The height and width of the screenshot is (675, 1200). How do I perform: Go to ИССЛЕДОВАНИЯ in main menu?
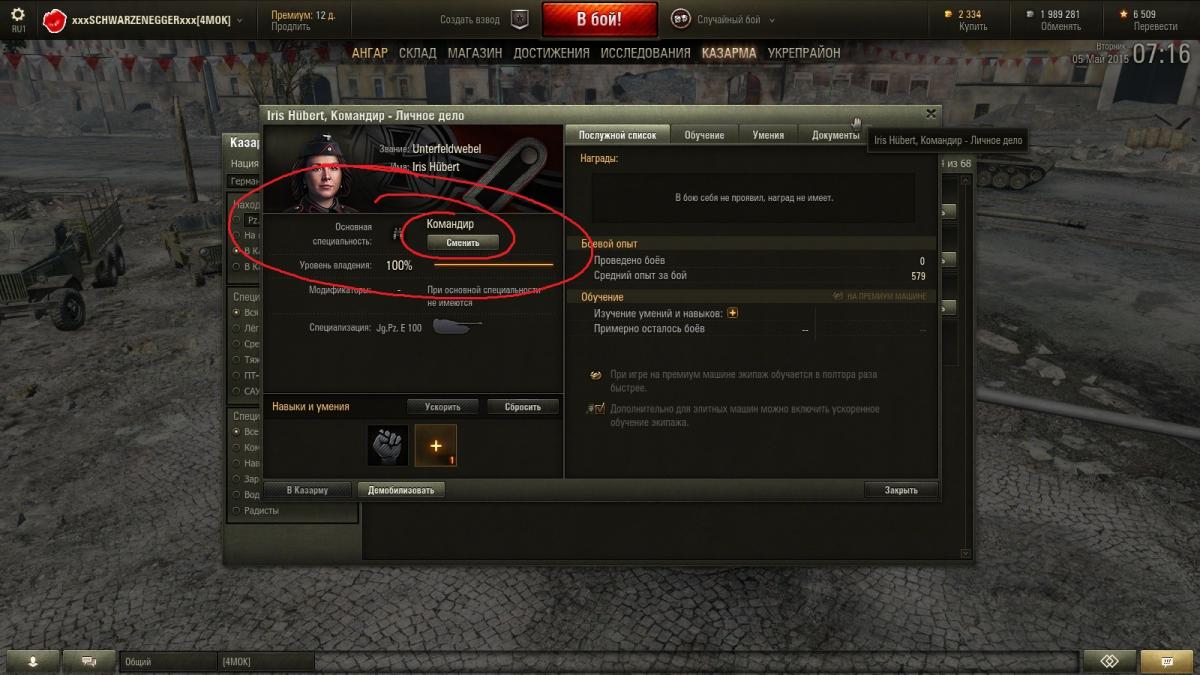(x=644, y=52)
